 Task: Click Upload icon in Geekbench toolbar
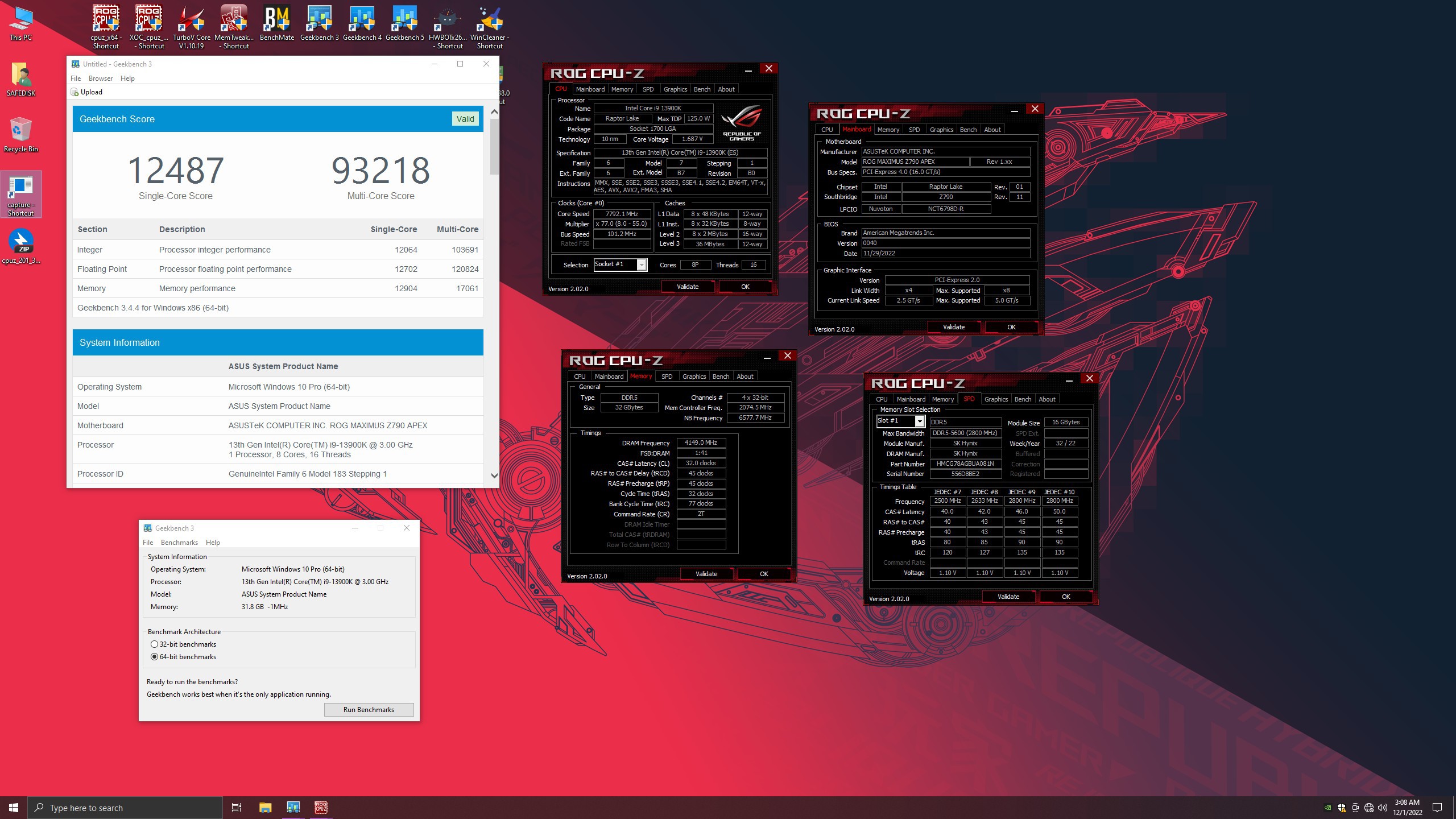coord(86,92)
